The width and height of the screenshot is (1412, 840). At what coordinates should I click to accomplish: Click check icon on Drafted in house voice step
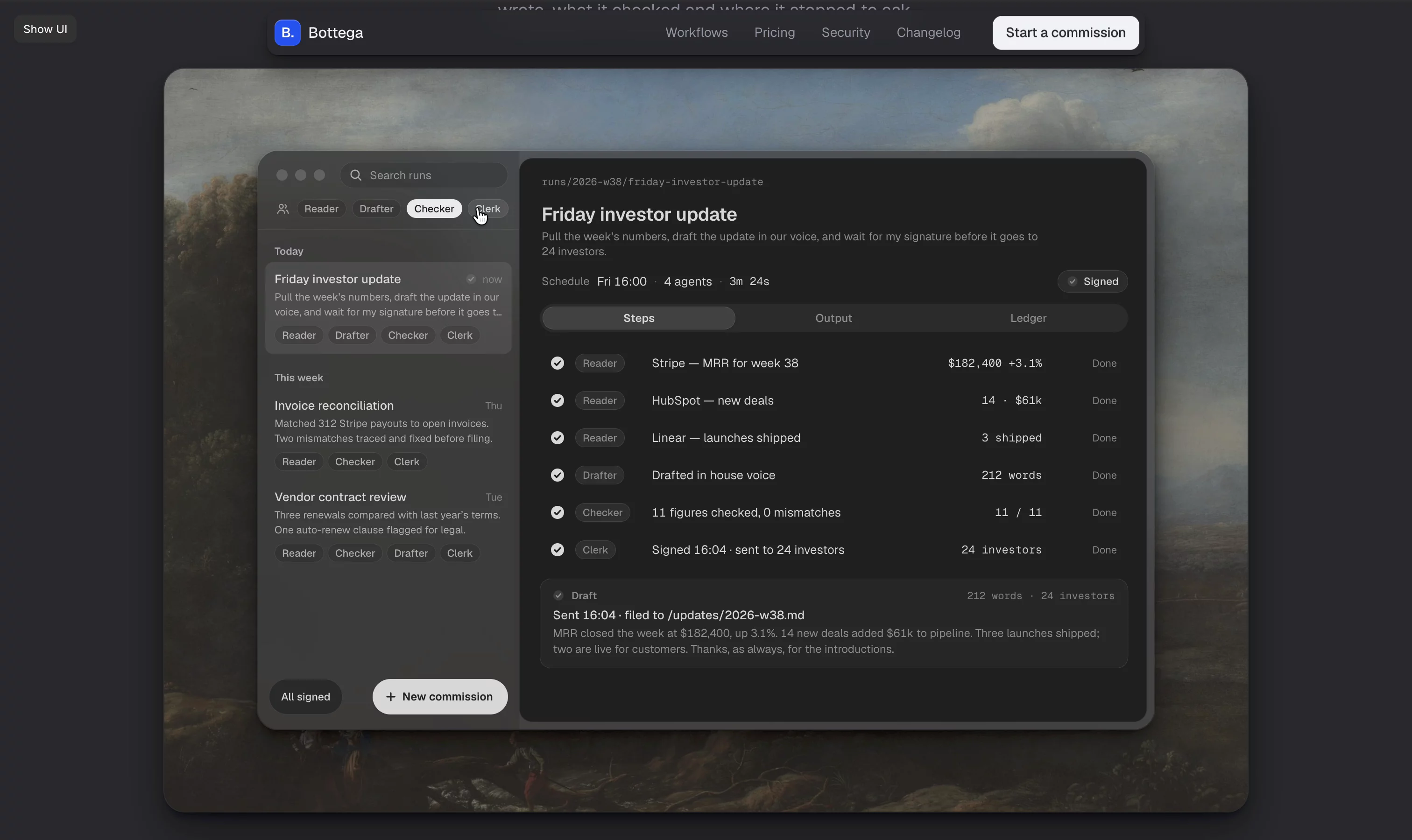(x=558, y=475)
